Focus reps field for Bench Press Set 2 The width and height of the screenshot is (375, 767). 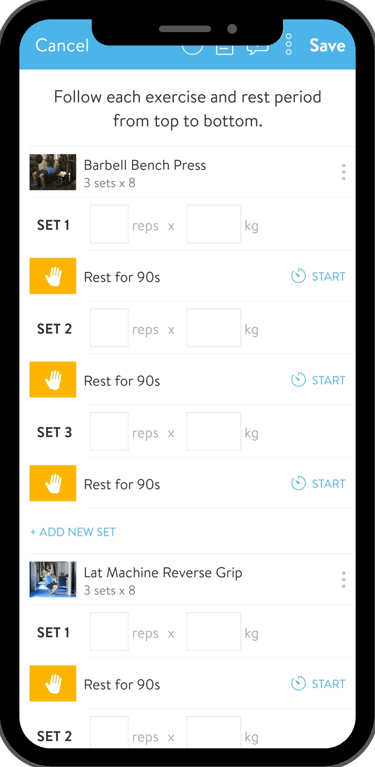[x=110, y=328]
